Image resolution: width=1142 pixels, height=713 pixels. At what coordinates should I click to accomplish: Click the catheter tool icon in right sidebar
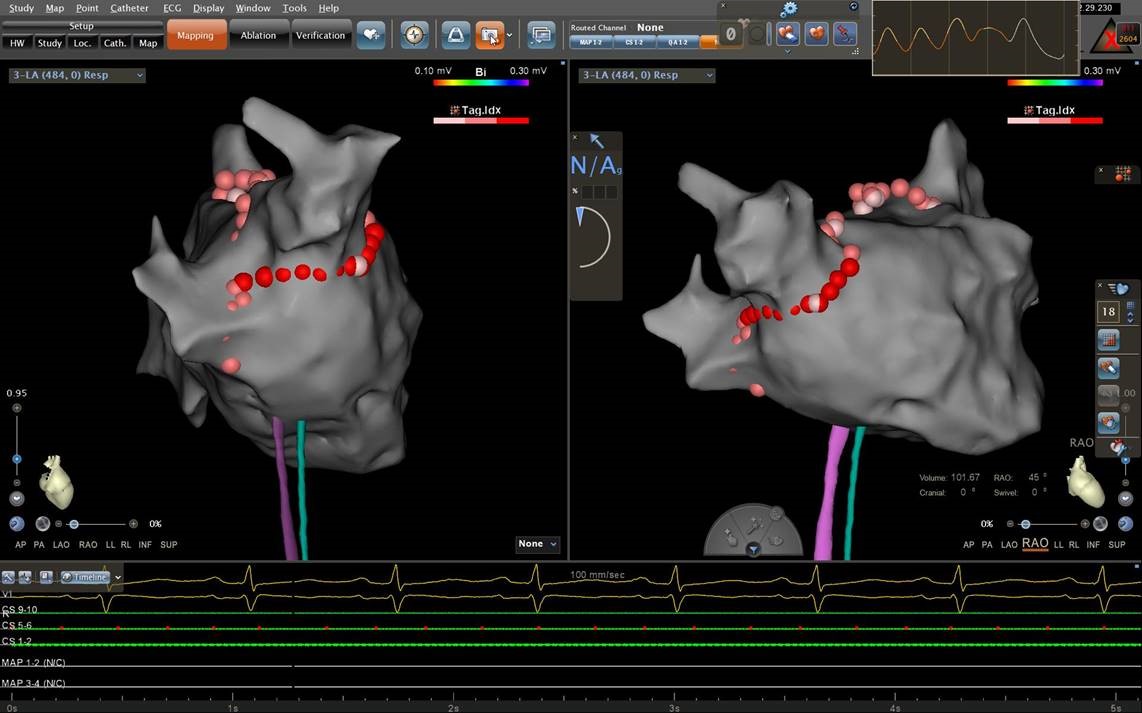point(1108,368)
